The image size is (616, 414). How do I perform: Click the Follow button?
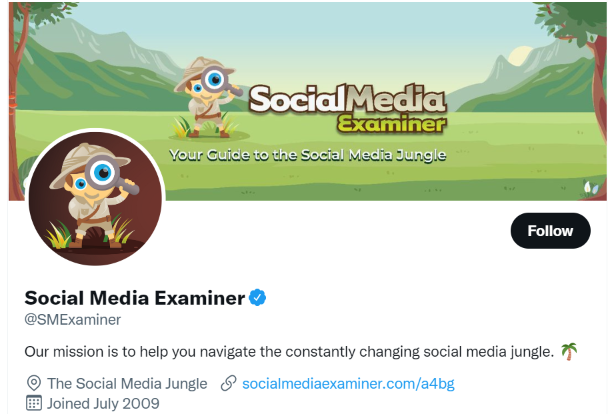point(550,231)
